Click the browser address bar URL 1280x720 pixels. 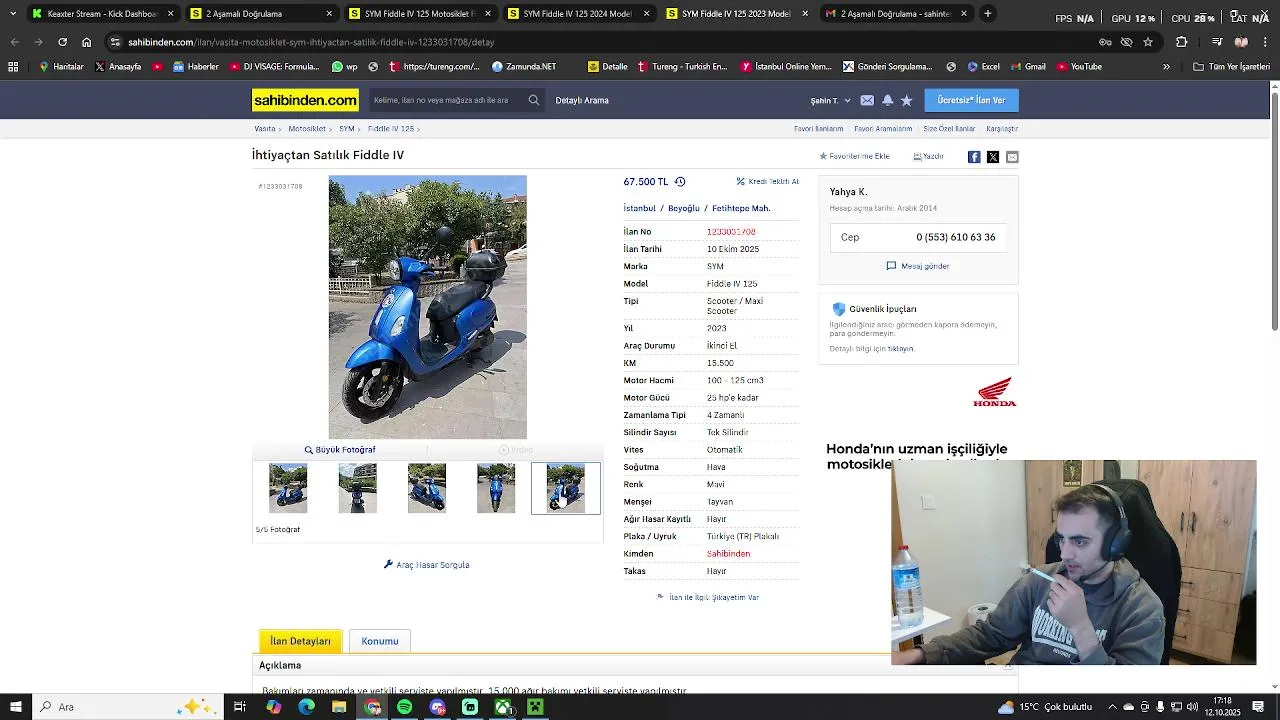coord(311,42)
